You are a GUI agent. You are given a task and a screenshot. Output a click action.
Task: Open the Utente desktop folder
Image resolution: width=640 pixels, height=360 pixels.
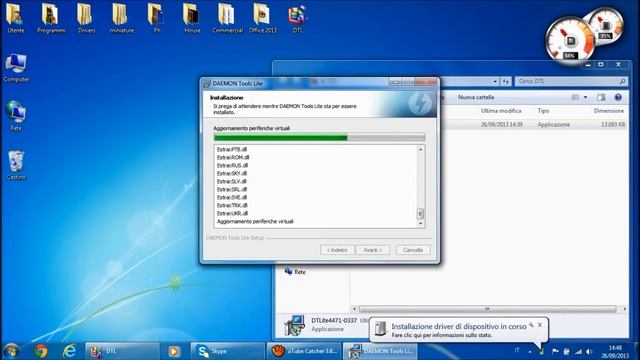[x=15, y=18]
